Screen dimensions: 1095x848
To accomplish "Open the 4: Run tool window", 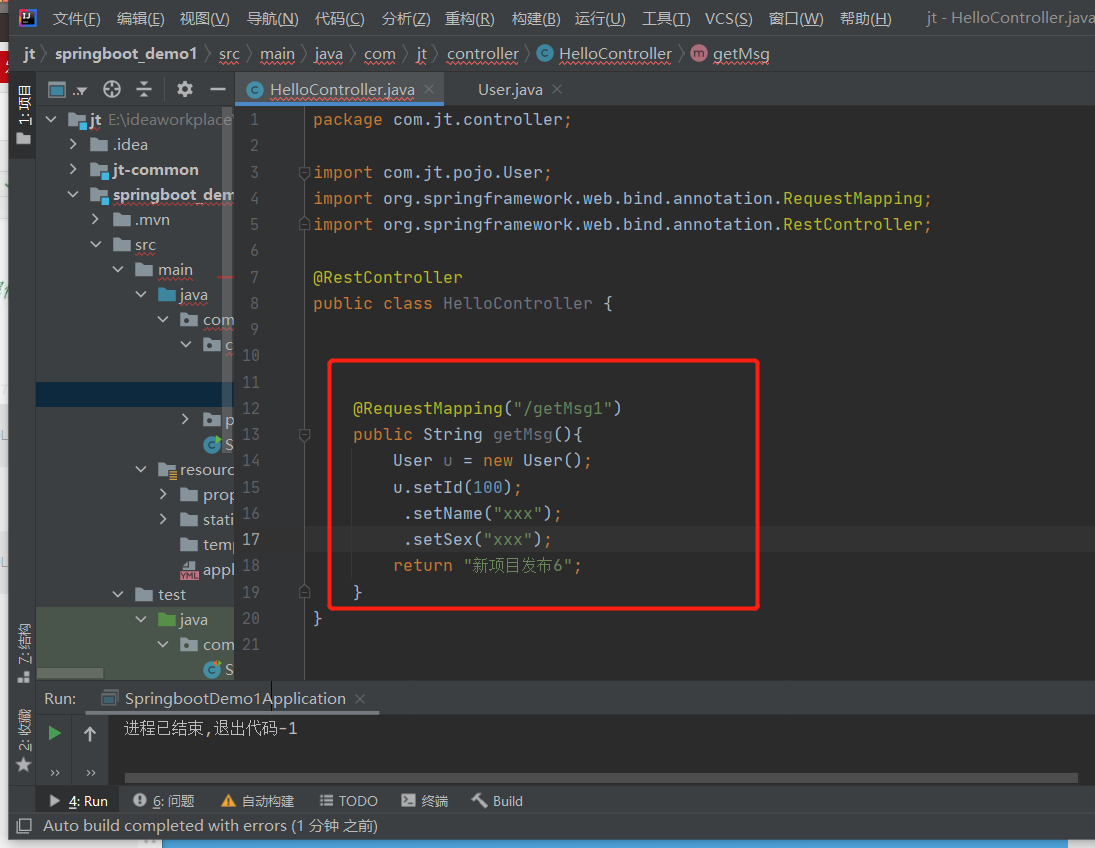I will pyautogui.click(x=79, y=801).
